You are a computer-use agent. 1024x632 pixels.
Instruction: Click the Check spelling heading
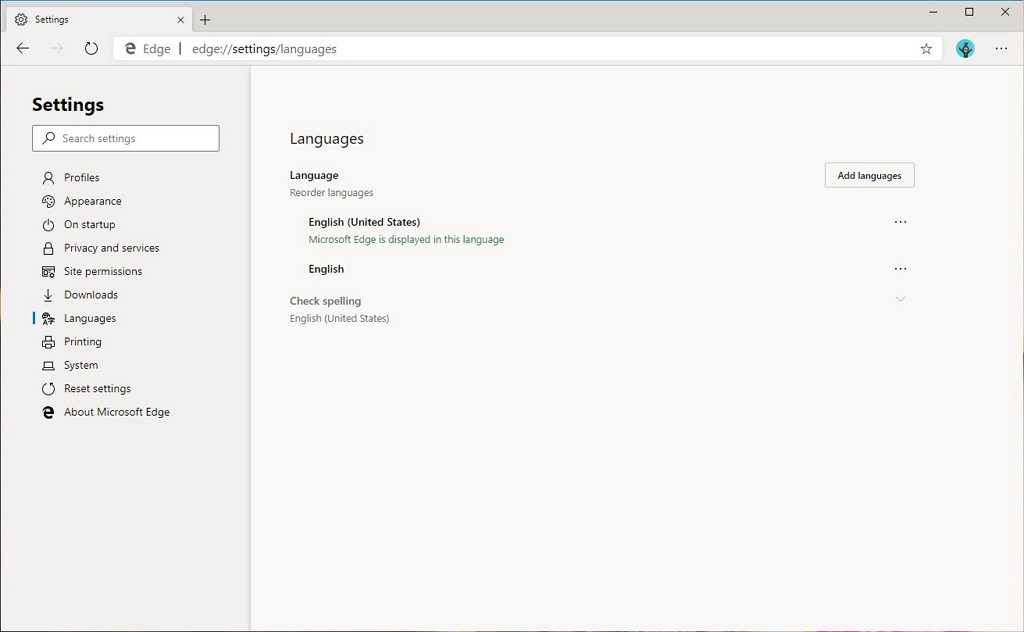(x=325, y=301)
